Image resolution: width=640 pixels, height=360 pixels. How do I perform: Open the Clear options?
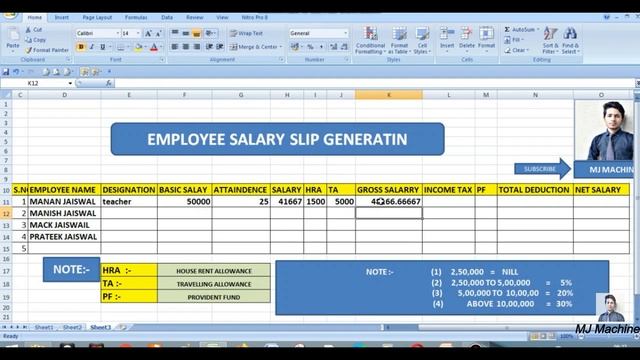coord(517,50)
